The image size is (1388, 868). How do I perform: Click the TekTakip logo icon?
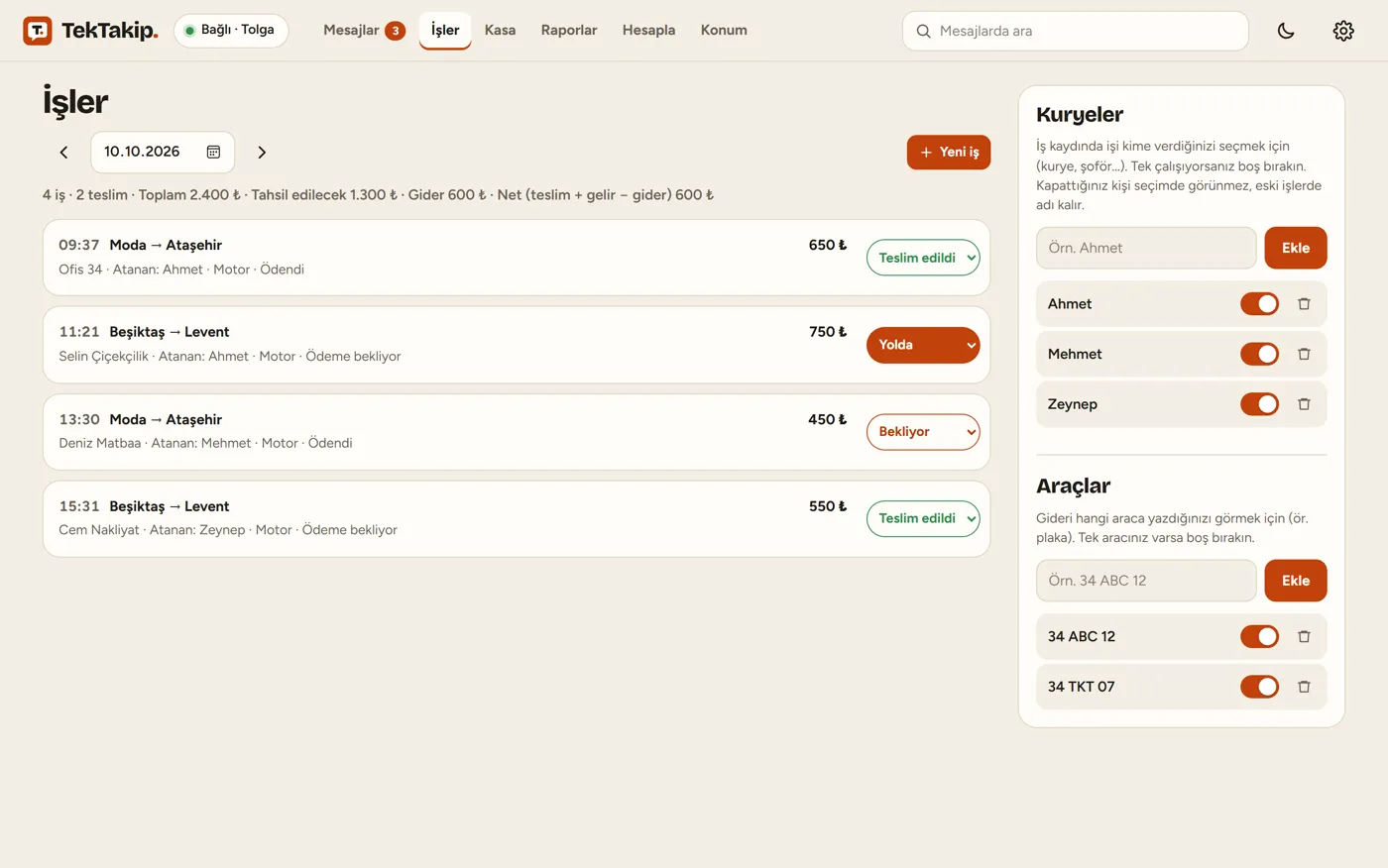pos(38,31)
